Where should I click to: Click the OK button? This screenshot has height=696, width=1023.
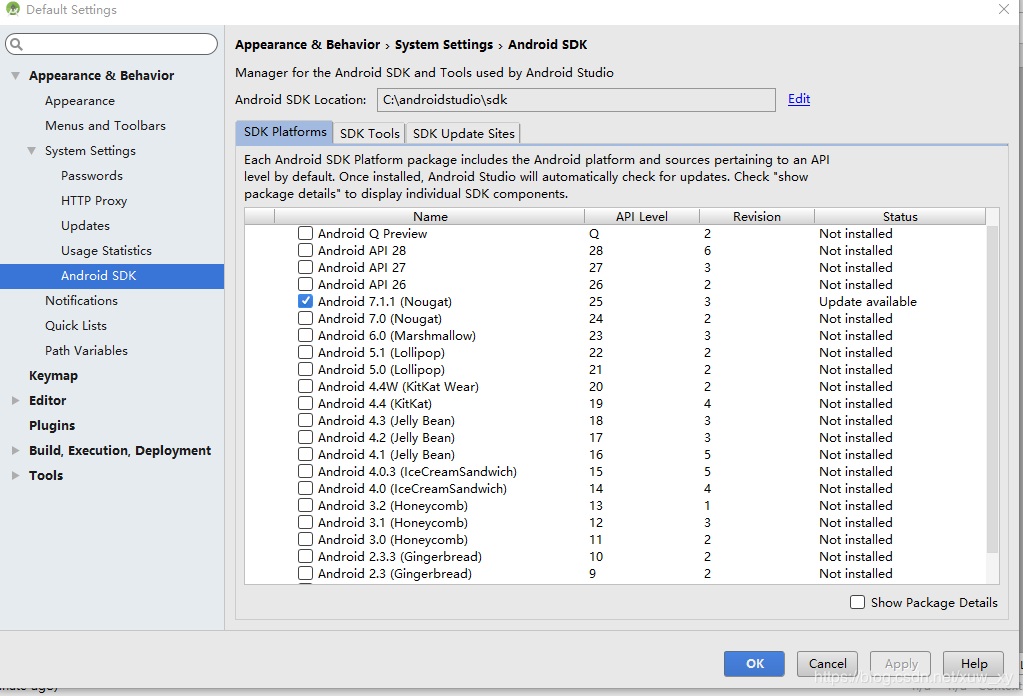coord(754,663)
